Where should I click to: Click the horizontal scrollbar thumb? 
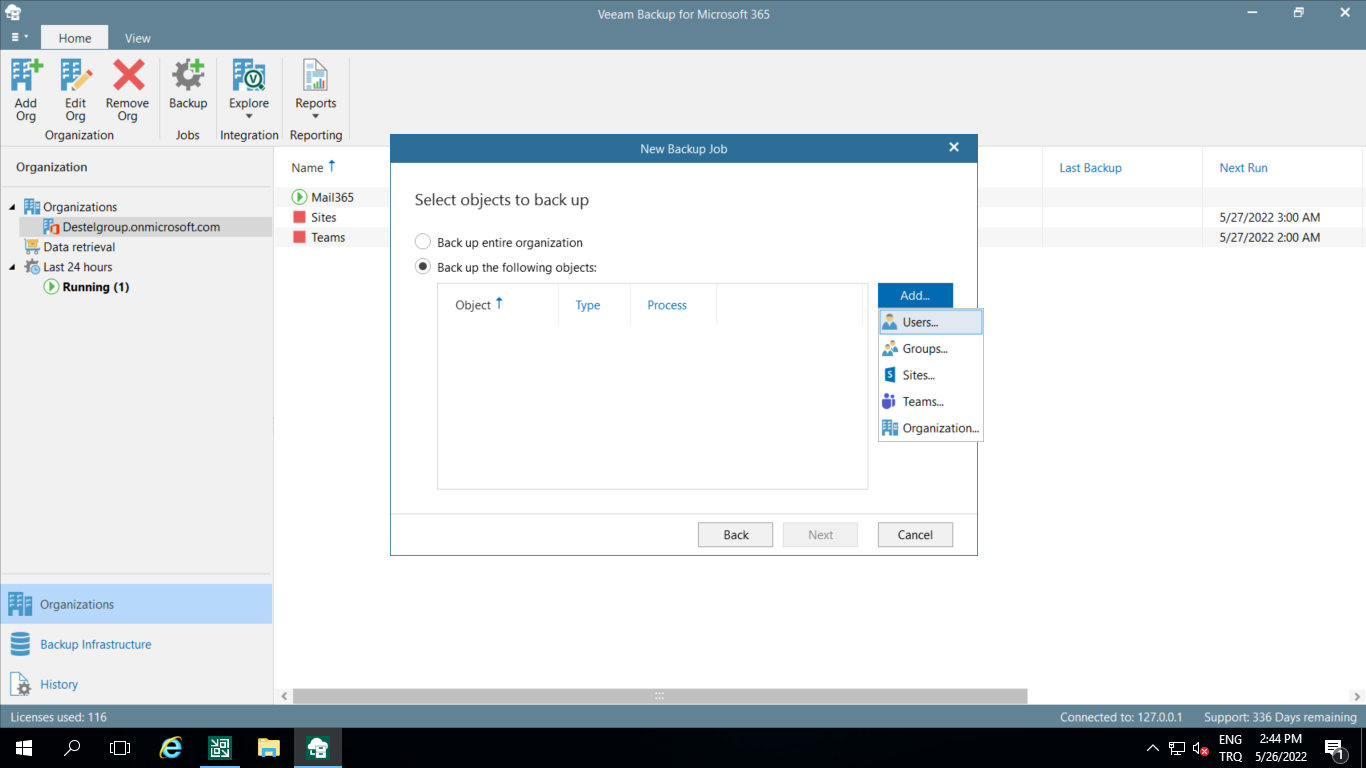(660, 696)
